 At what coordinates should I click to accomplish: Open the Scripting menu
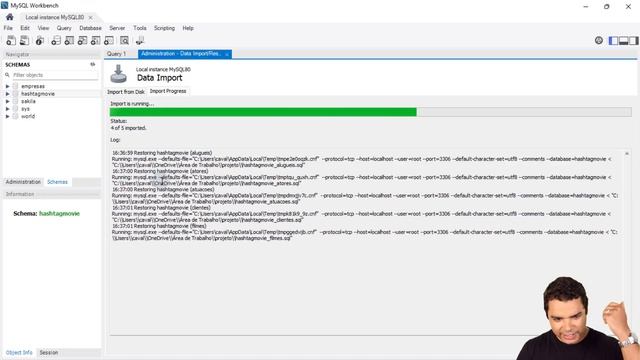point(164,28)
